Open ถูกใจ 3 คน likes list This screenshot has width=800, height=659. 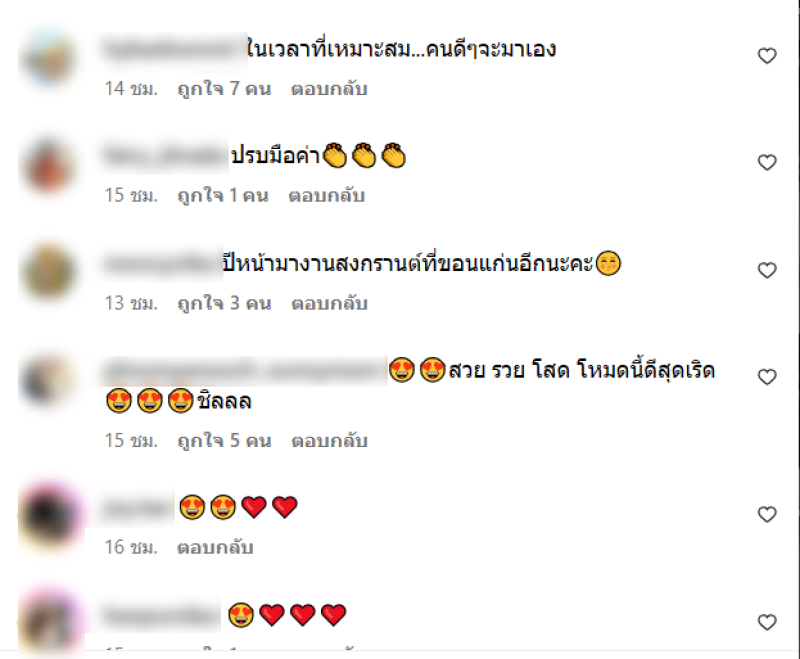pos(224,303)
